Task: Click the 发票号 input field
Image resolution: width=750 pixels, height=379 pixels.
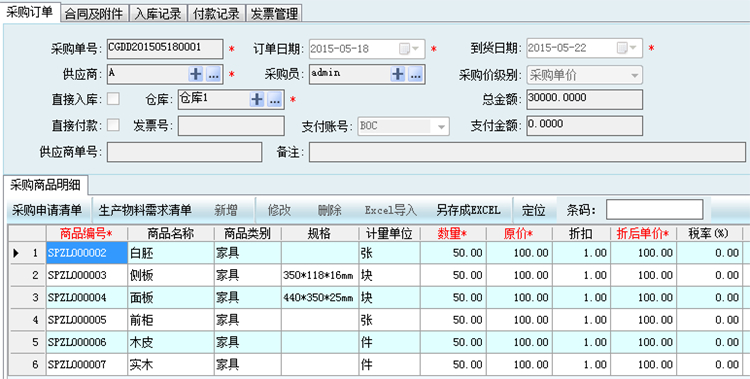Action: click(231, 126)
